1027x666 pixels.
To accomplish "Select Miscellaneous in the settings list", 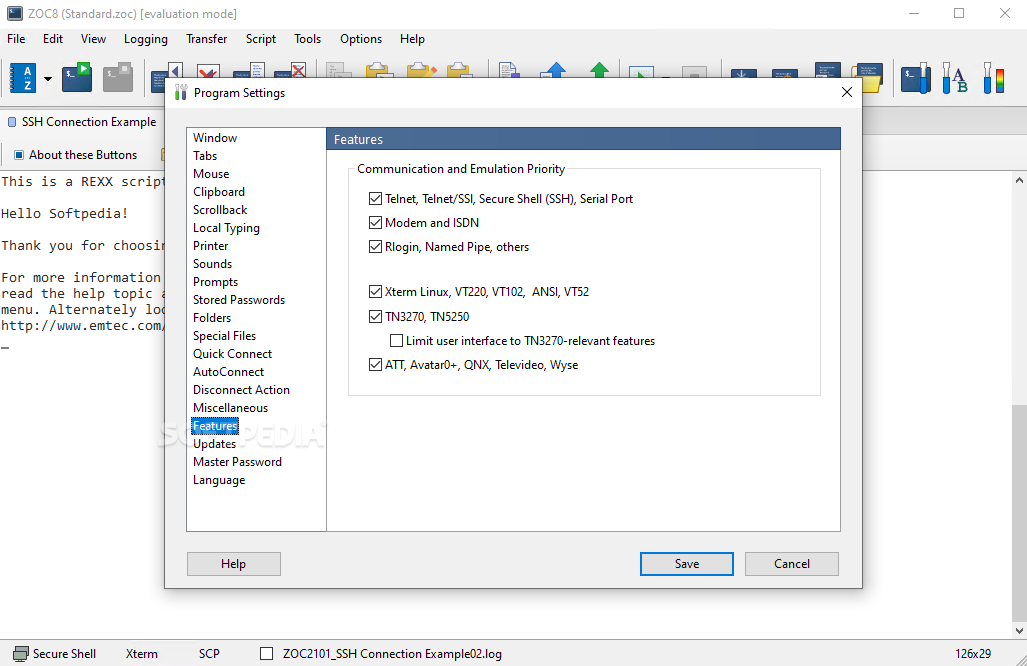I will [231, 408].
